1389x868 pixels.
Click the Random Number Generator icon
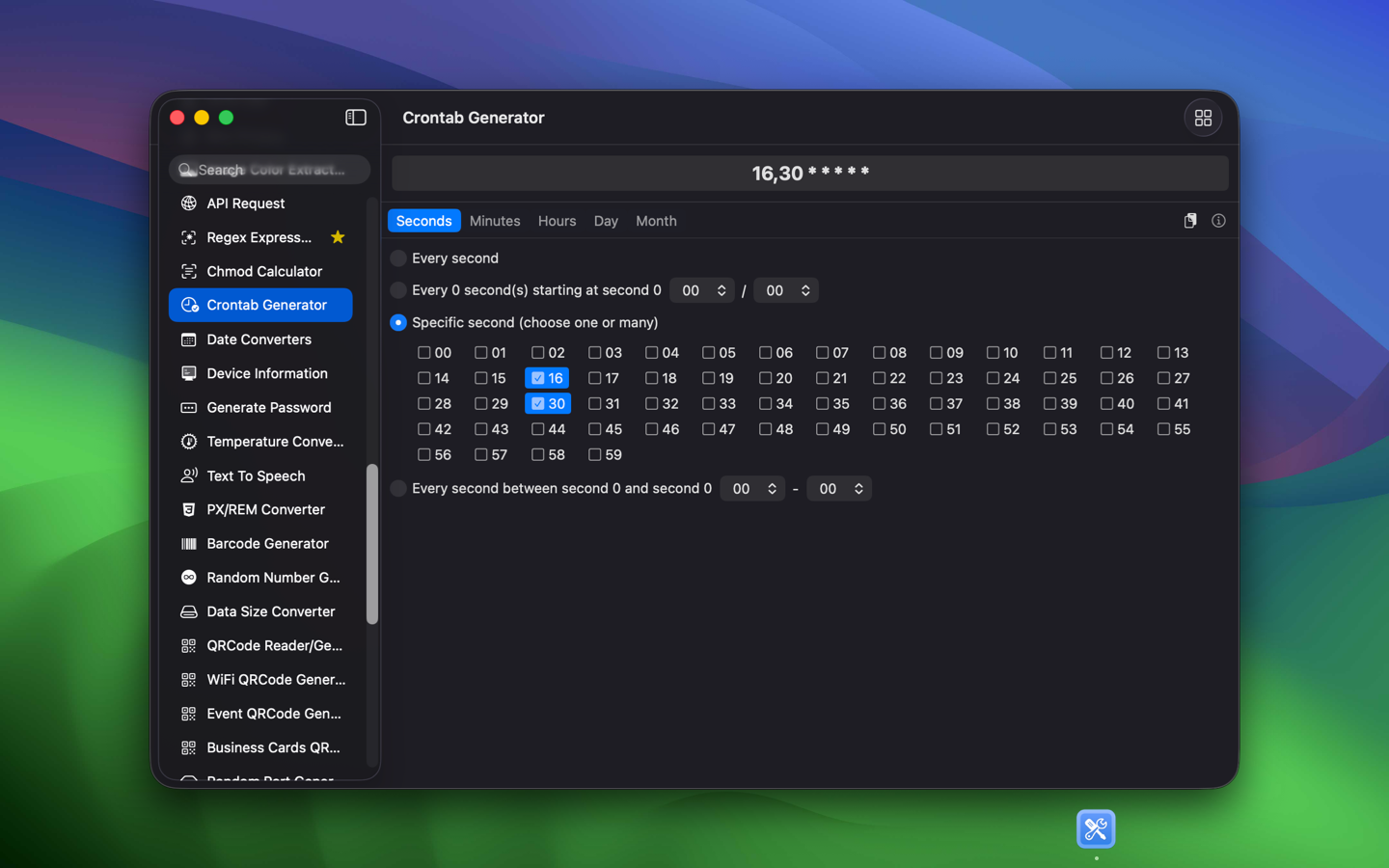coord(189,578)
